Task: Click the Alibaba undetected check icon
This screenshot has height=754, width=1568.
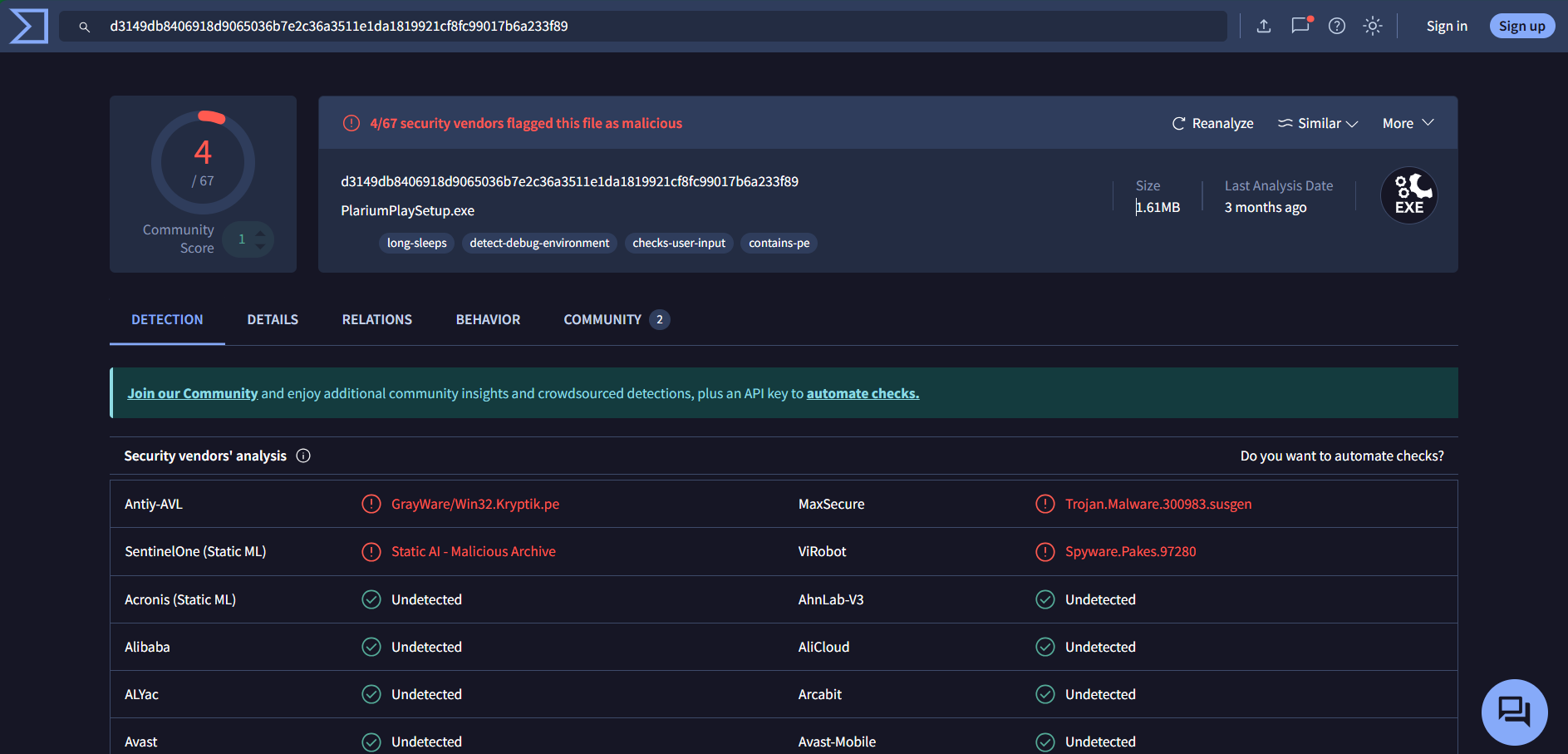Action: (x=371, y=647)
